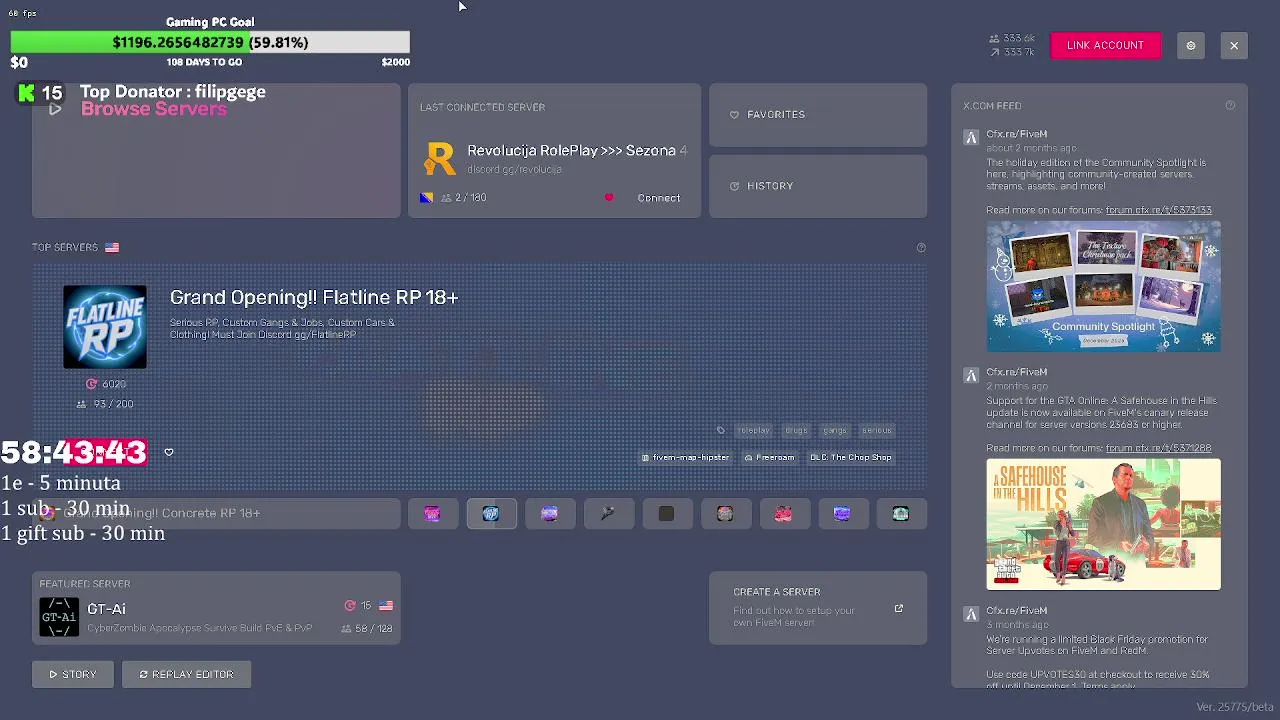Screen dimensions: 1280x720
Task: Open third Cfx.re/FiveM post avatar
Action: click(970, 614)
